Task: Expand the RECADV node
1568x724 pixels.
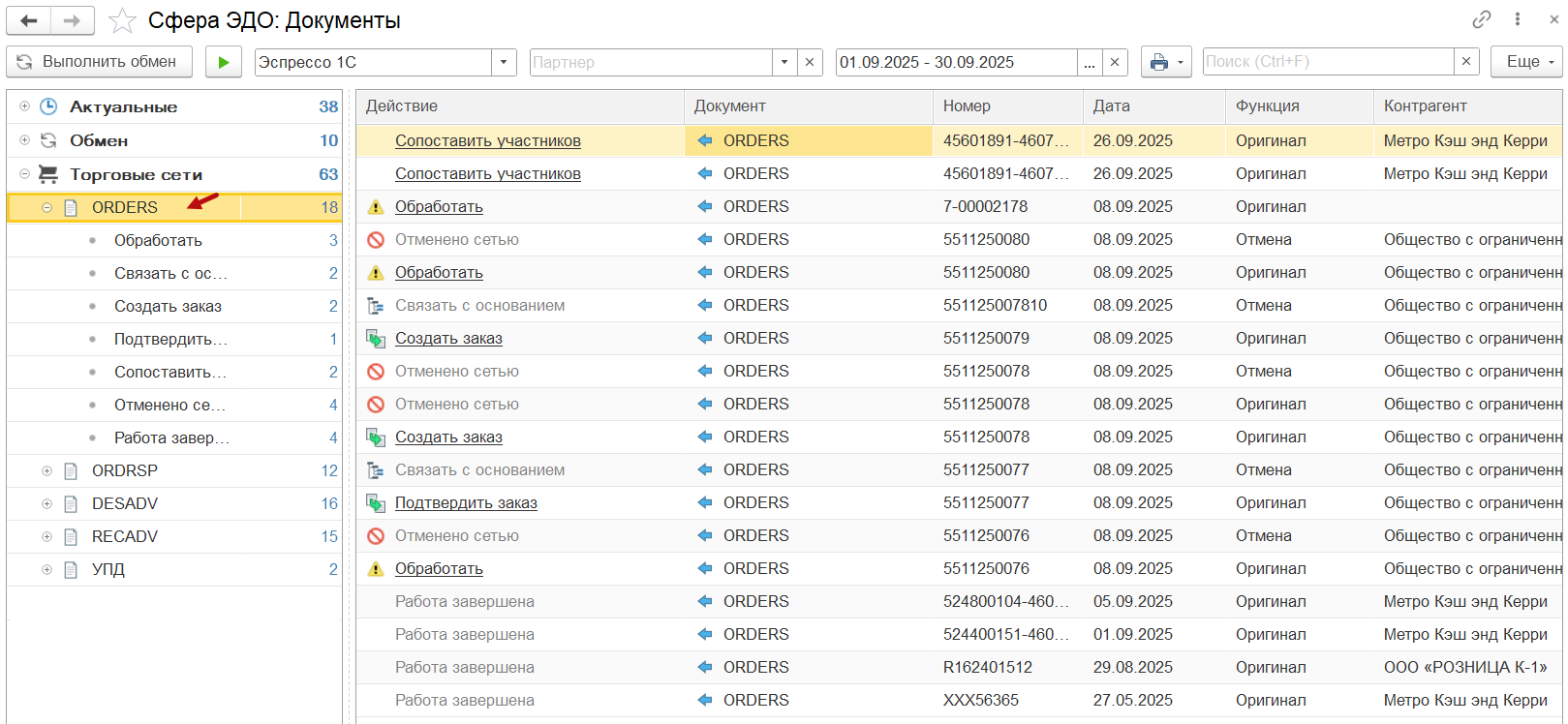Action: [x=46, y=536]
